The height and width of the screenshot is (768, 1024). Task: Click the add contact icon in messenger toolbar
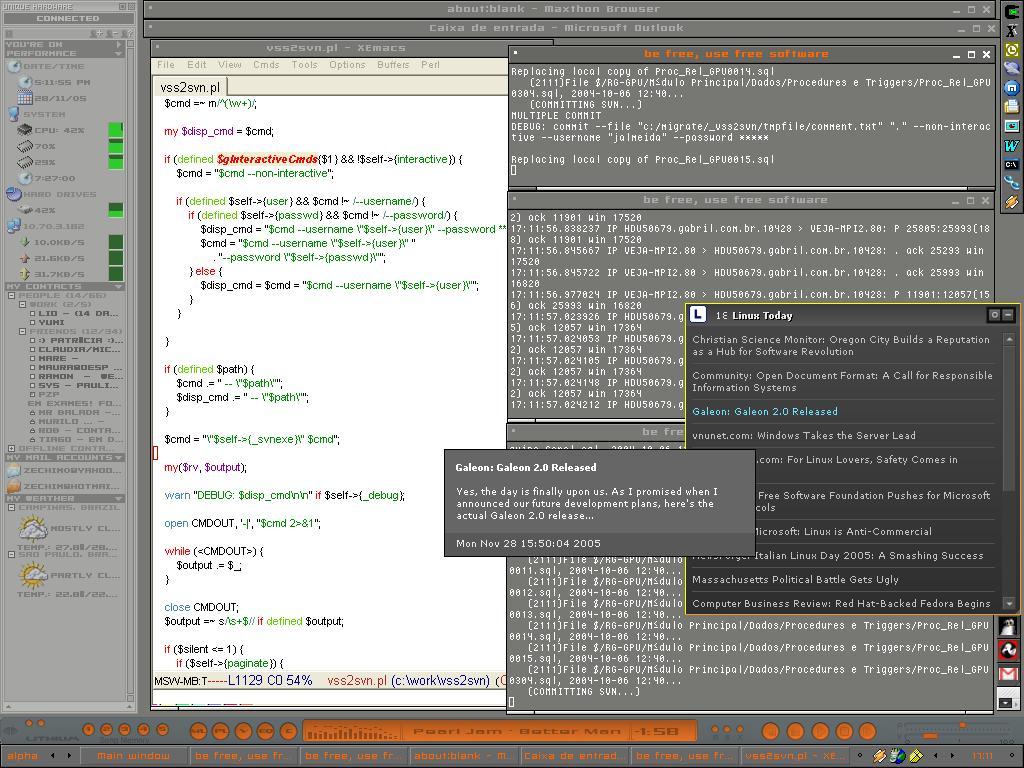pyautogui.click(x=98, y=33)
